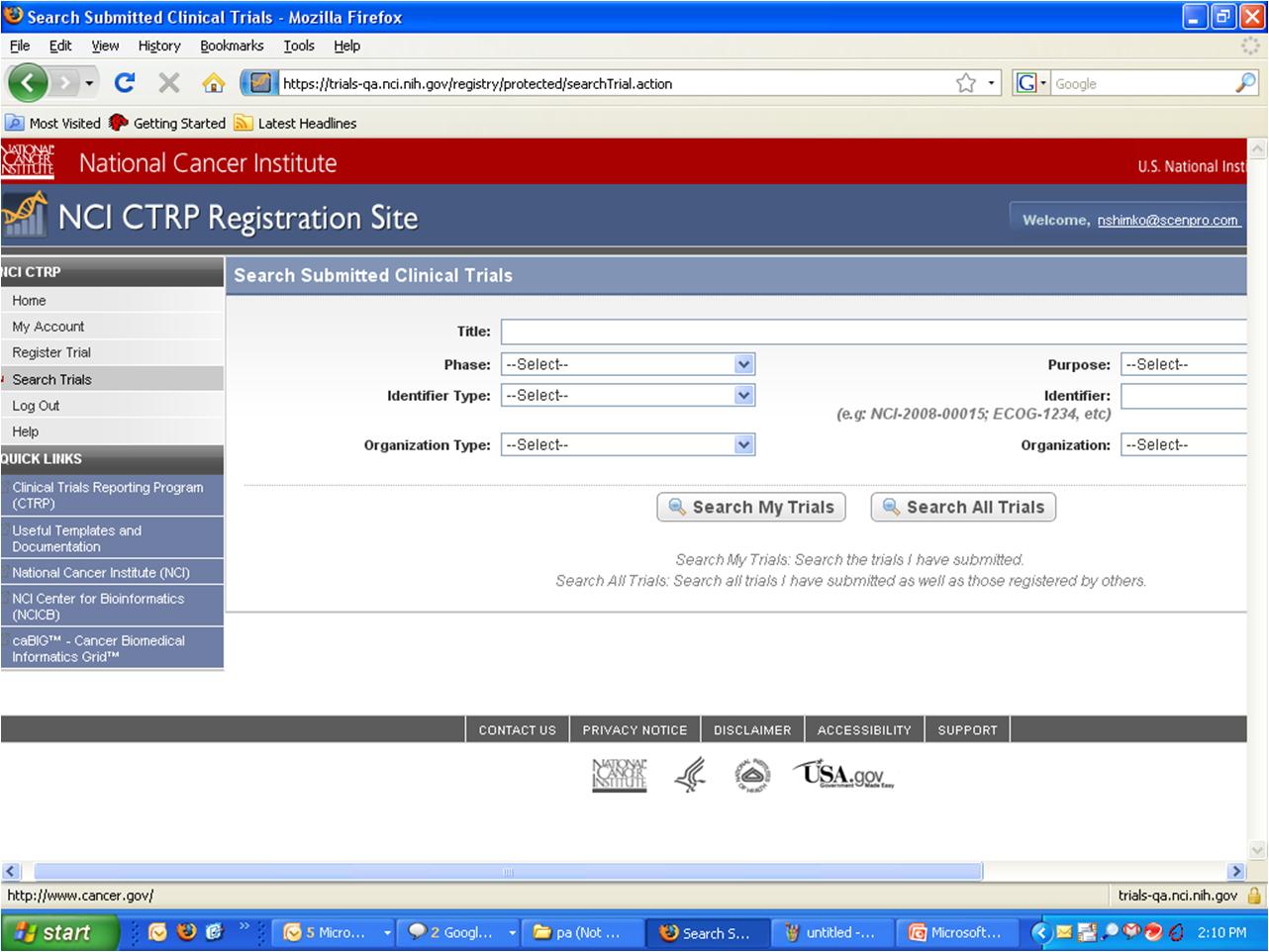1269x952 pixels.
Task: Click the Stop loading X icon
Action: click(169, 83)
